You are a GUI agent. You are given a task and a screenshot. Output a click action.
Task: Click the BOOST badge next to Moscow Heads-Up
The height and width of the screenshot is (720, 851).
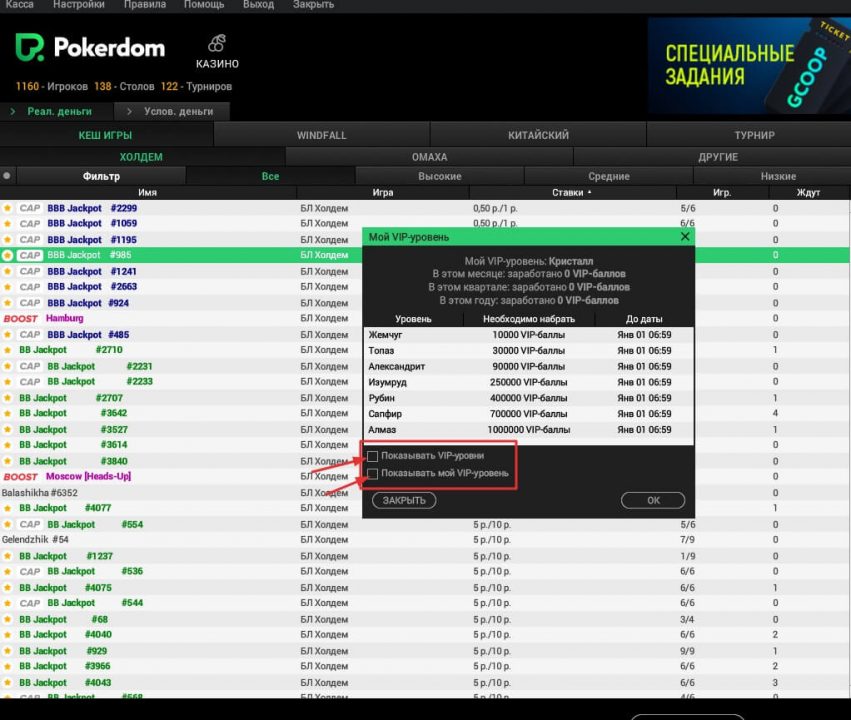[20, 477]
